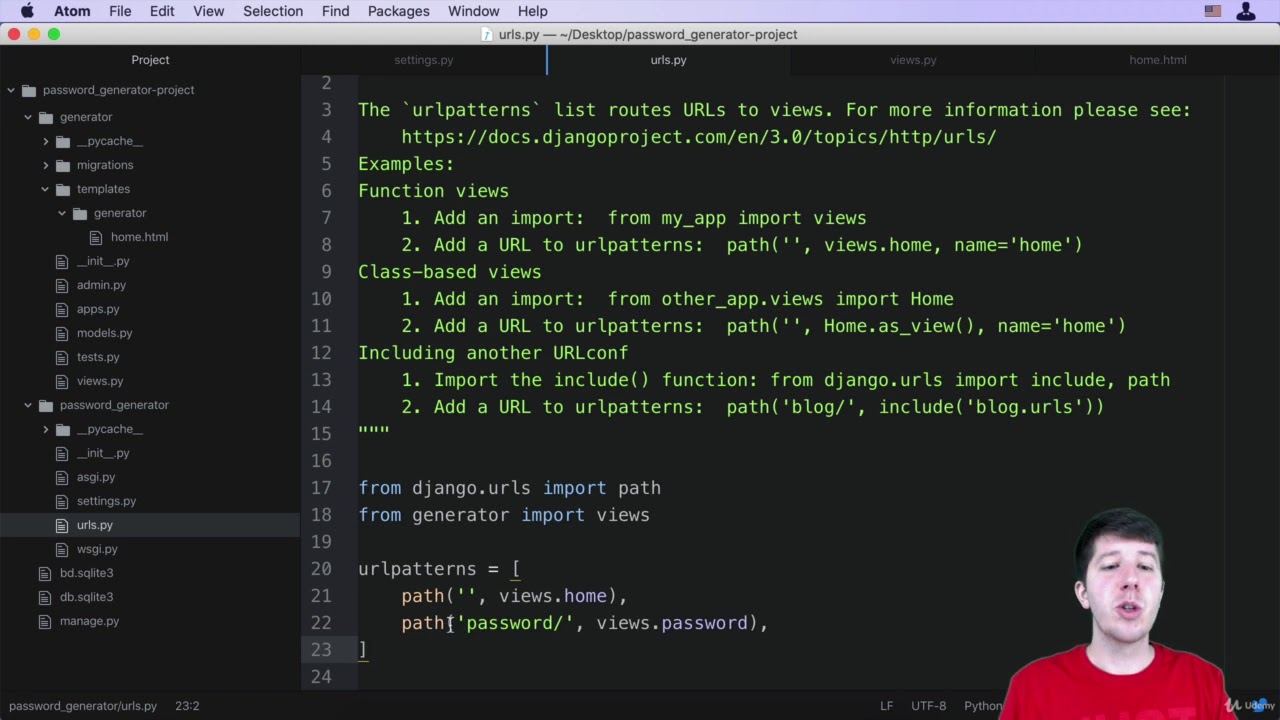
Task: Click the US flag input source icon
Action: pyautogui.click(x=1213, y=11)
